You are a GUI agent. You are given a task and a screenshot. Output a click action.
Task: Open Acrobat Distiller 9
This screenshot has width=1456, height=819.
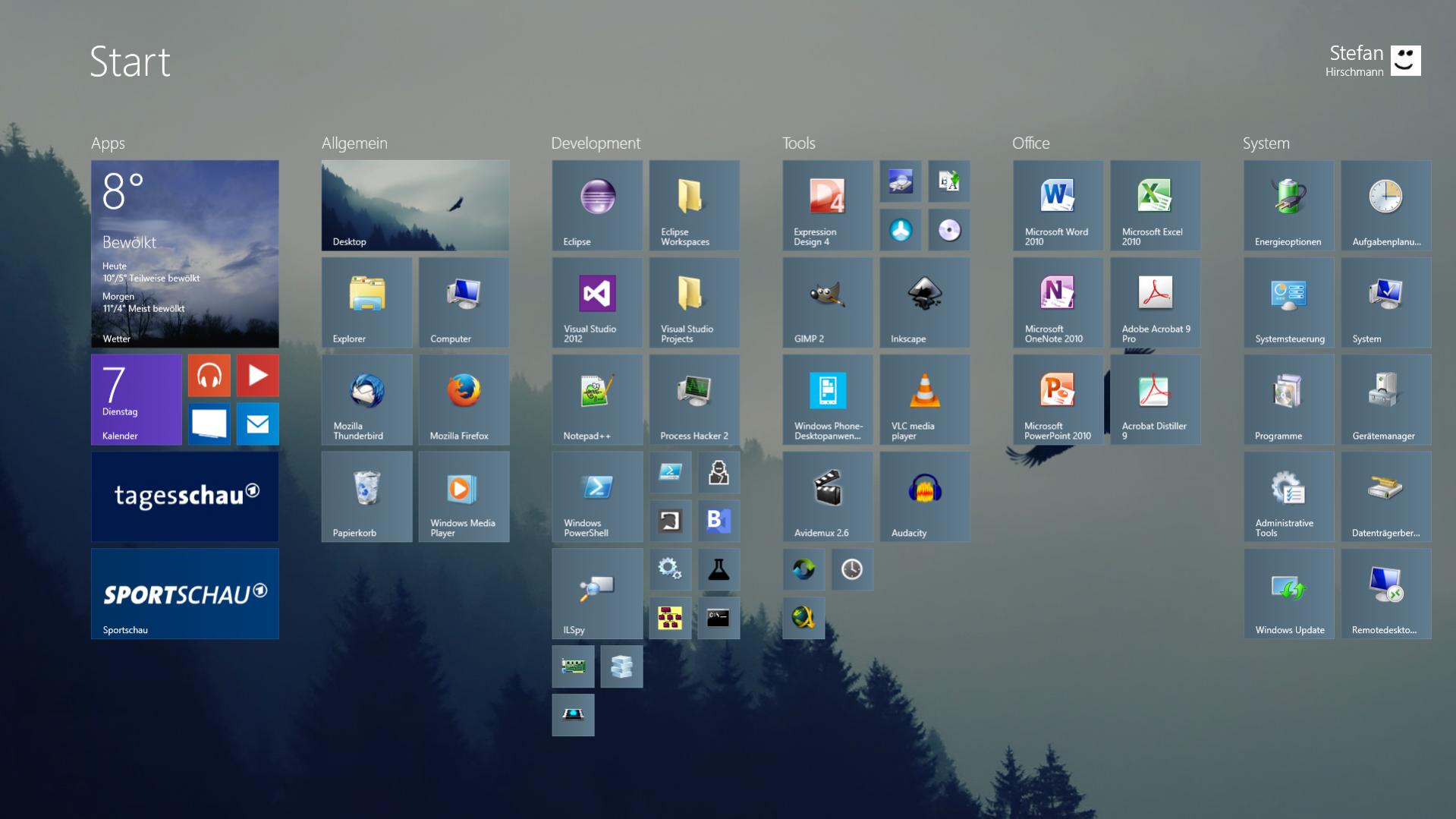click(1156, 399)
